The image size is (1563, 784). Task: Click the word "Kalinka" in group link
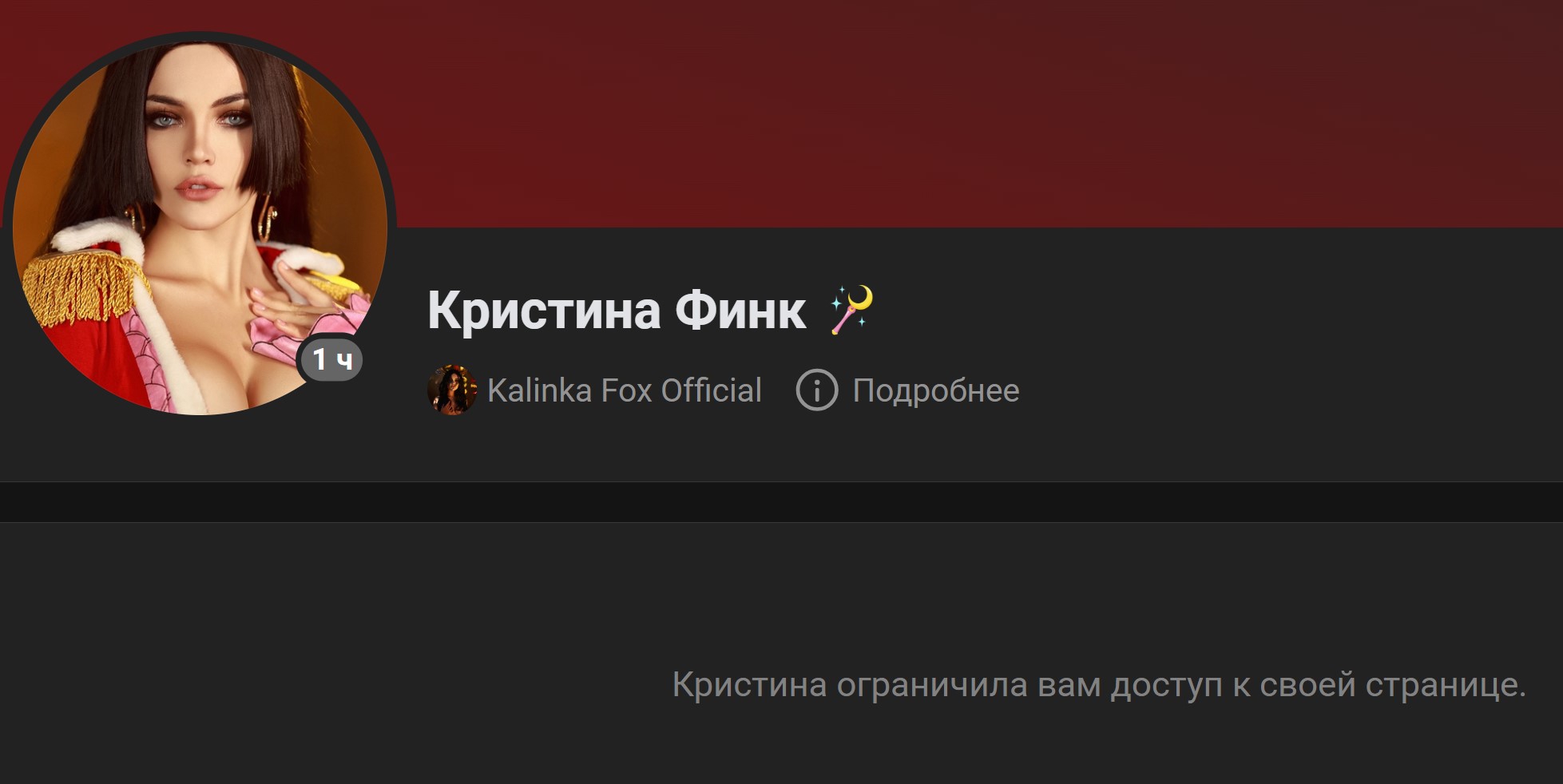540,390
